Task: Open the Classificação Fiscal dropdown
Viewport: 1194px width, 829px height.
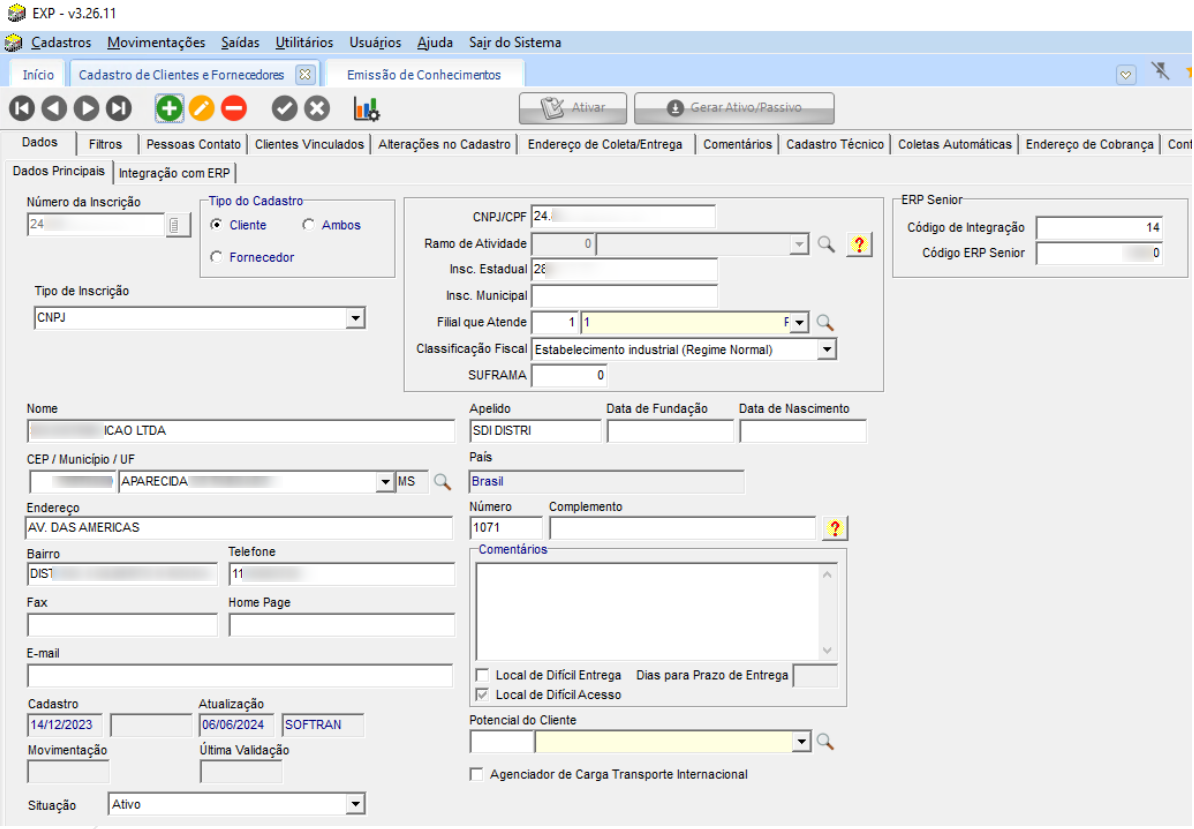Action: [826, 349]
